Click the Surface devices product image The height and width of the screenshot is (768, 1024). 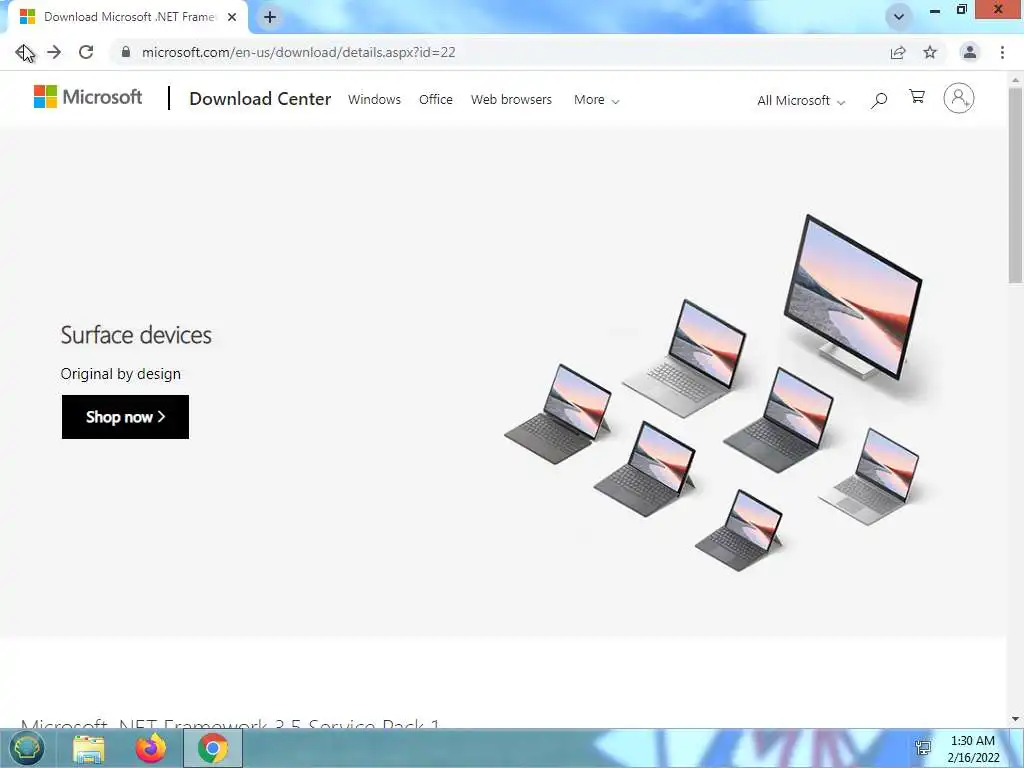coord(714,392)
